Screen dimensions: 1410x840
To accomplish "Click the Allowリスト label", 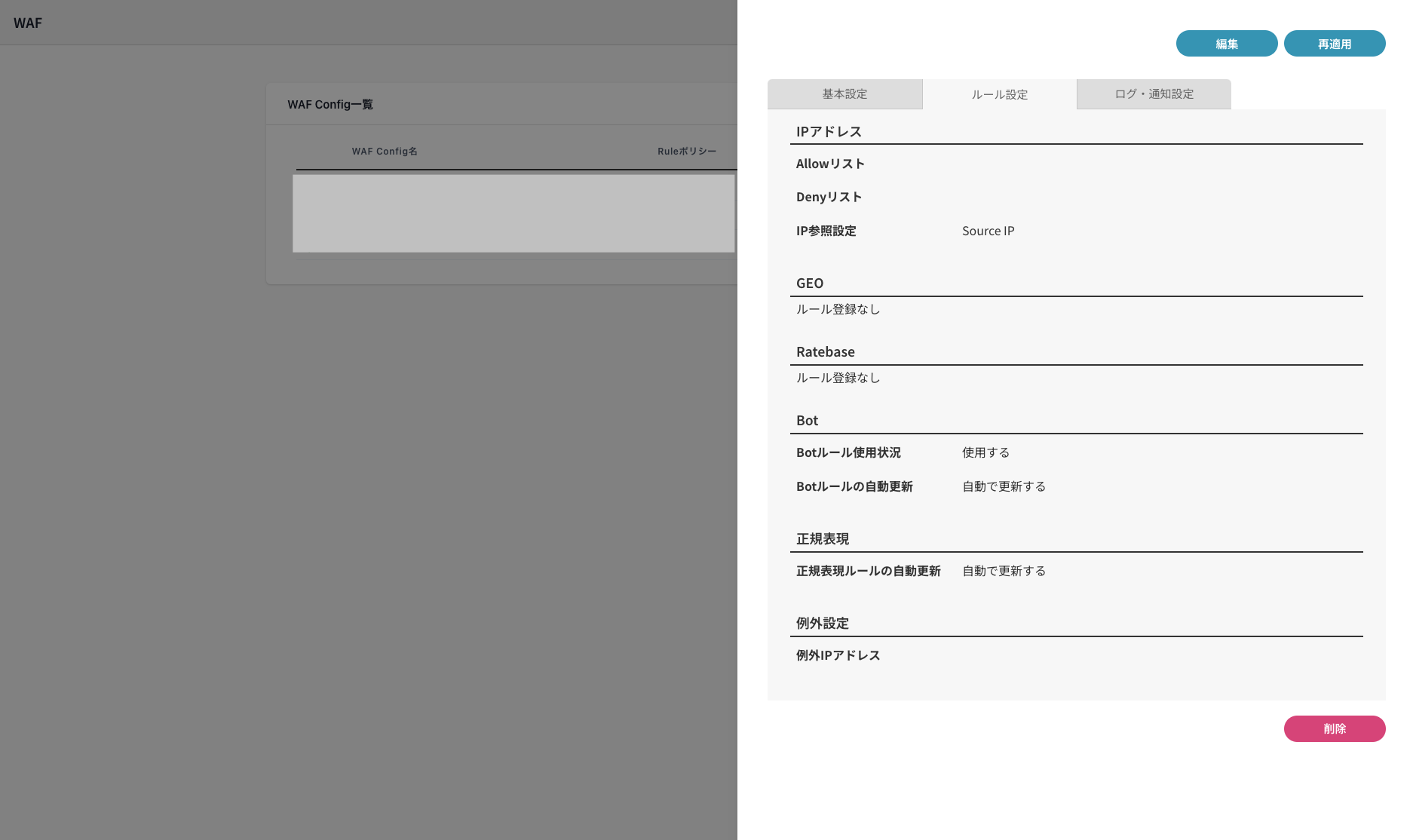I will [x=830, y=163].
